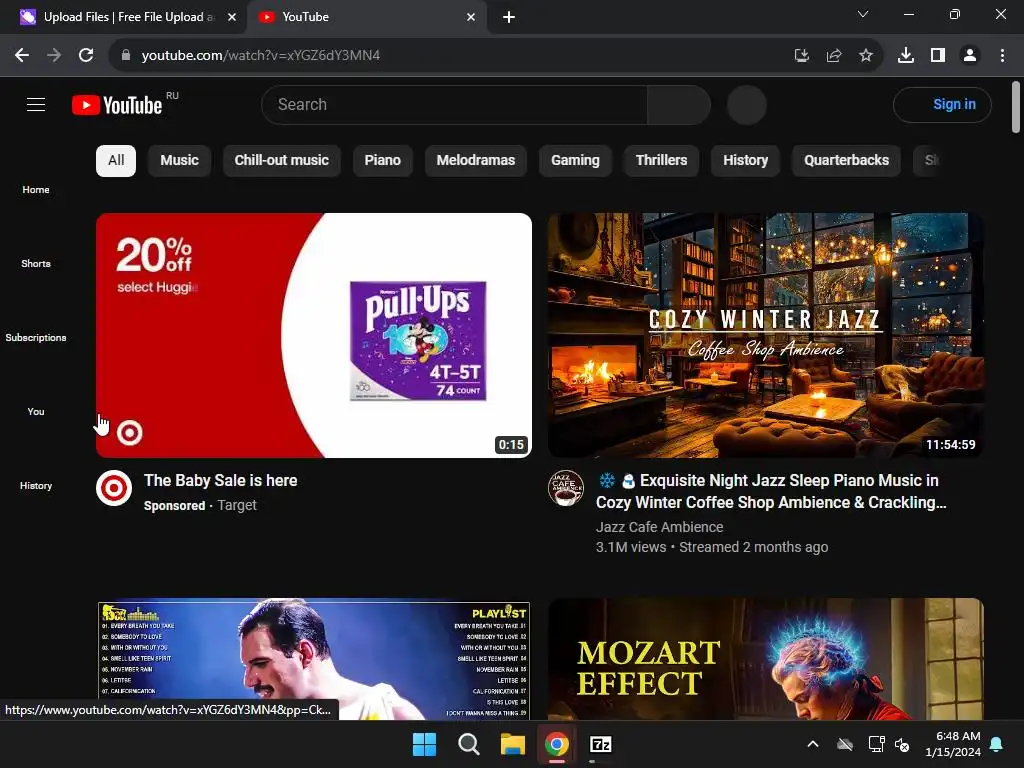Open the Pull-Ups 20% off ad thumbnail

click(x=313, y=335)
